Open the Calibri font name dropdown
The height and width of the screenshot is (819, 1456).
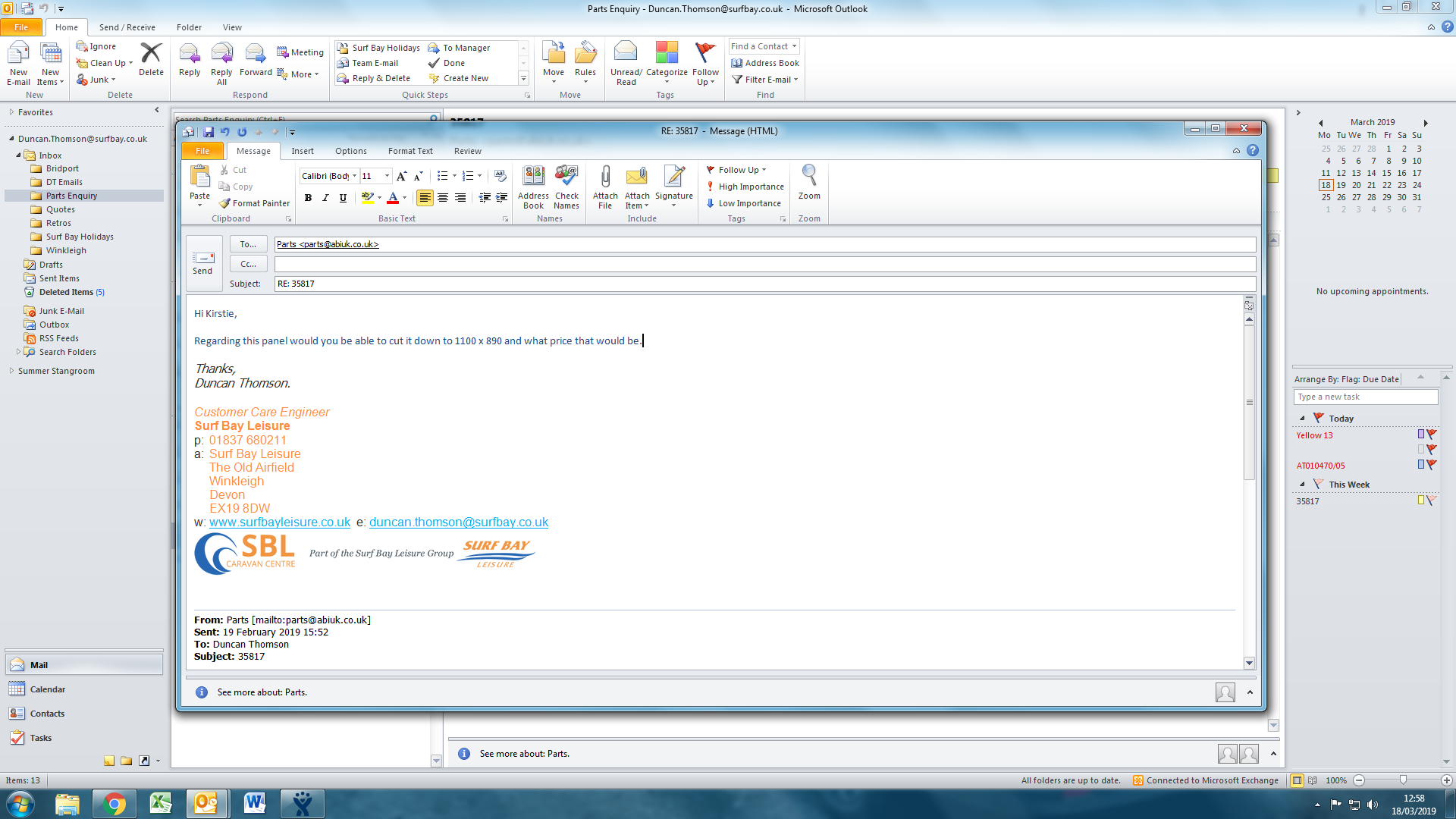pyautogui.click(x=354, y=176)
